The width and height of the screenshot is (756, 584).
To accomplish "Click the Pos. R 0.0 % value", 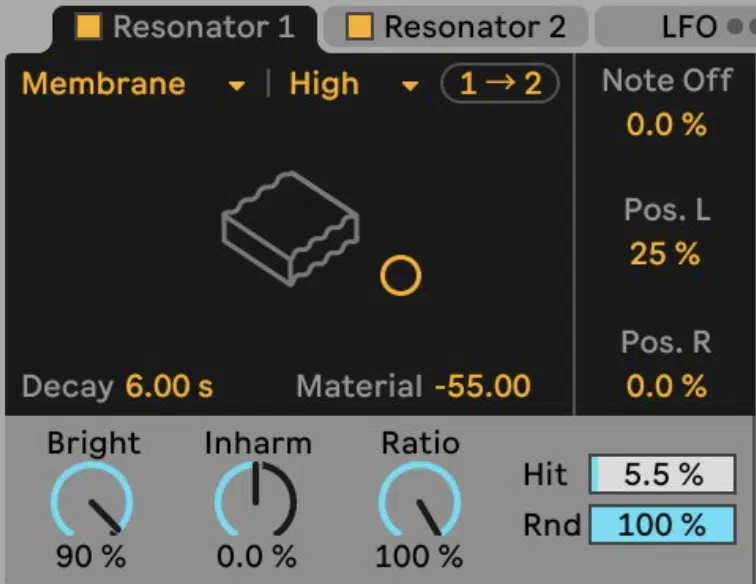I will [666, 386].
